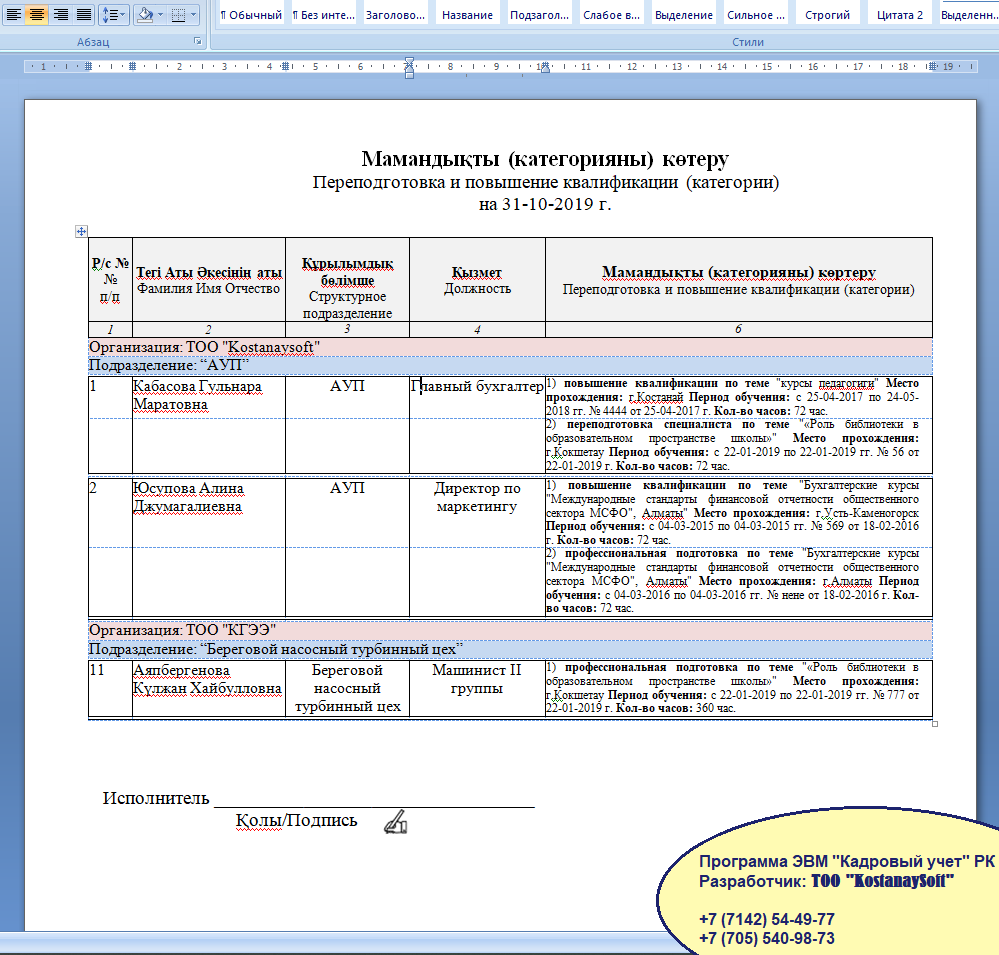
Task: Open the Абзац paragraph dialog launcher
Action: tap(198, 41)
